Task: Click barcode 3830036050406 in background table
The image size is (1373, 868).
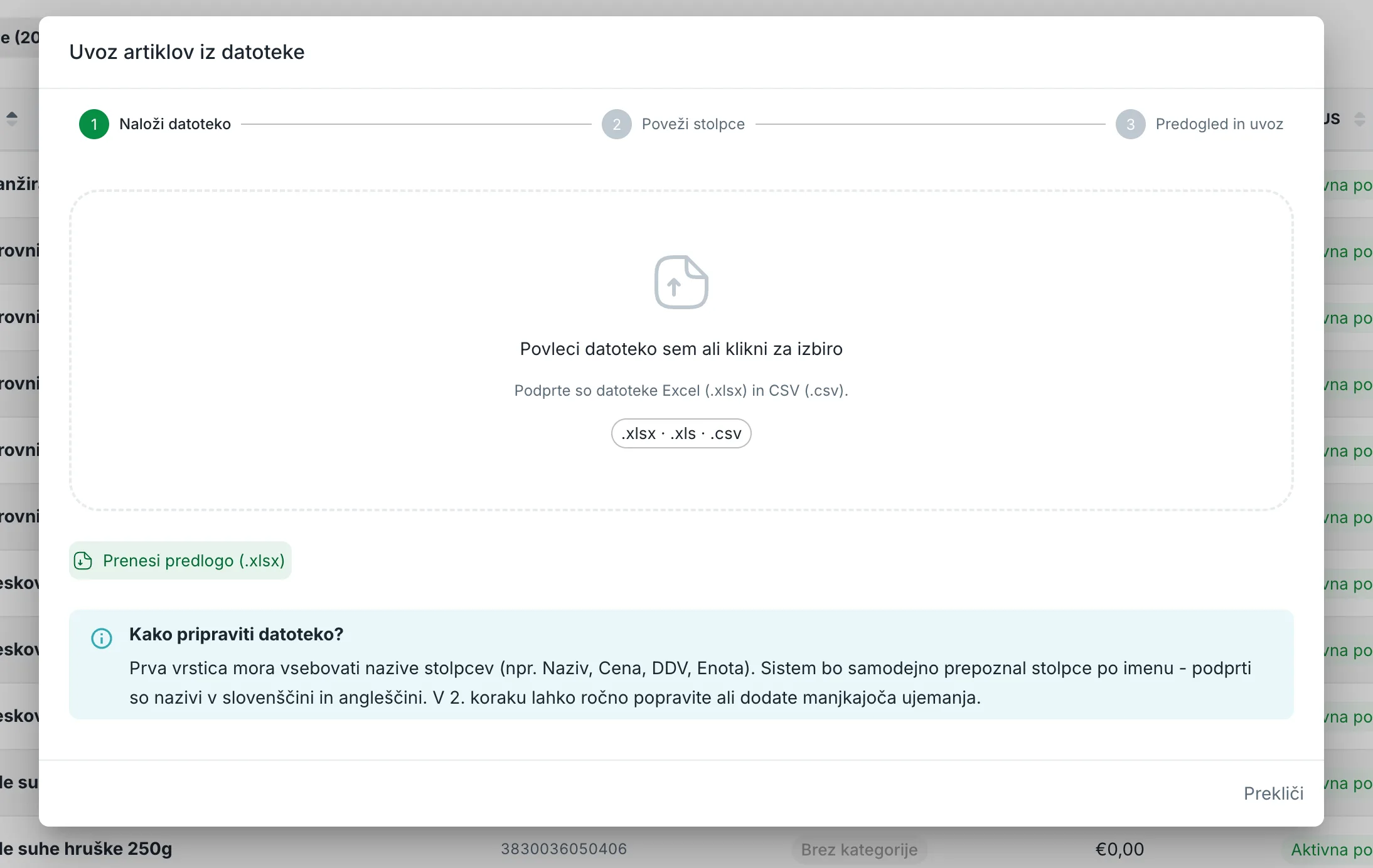Action: click(564, 849)
